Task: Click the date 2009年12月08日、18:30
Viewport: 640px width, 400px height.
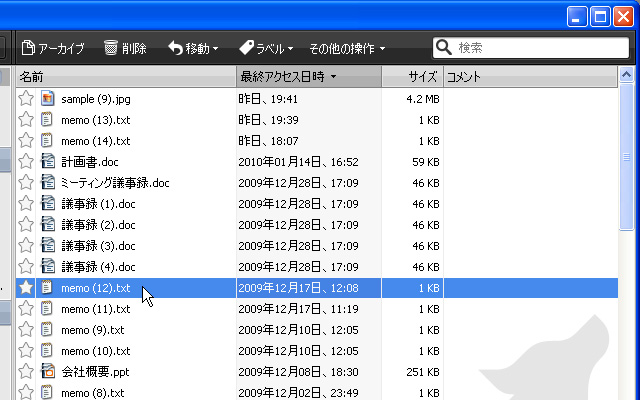Action: click(x=298, y=372)
